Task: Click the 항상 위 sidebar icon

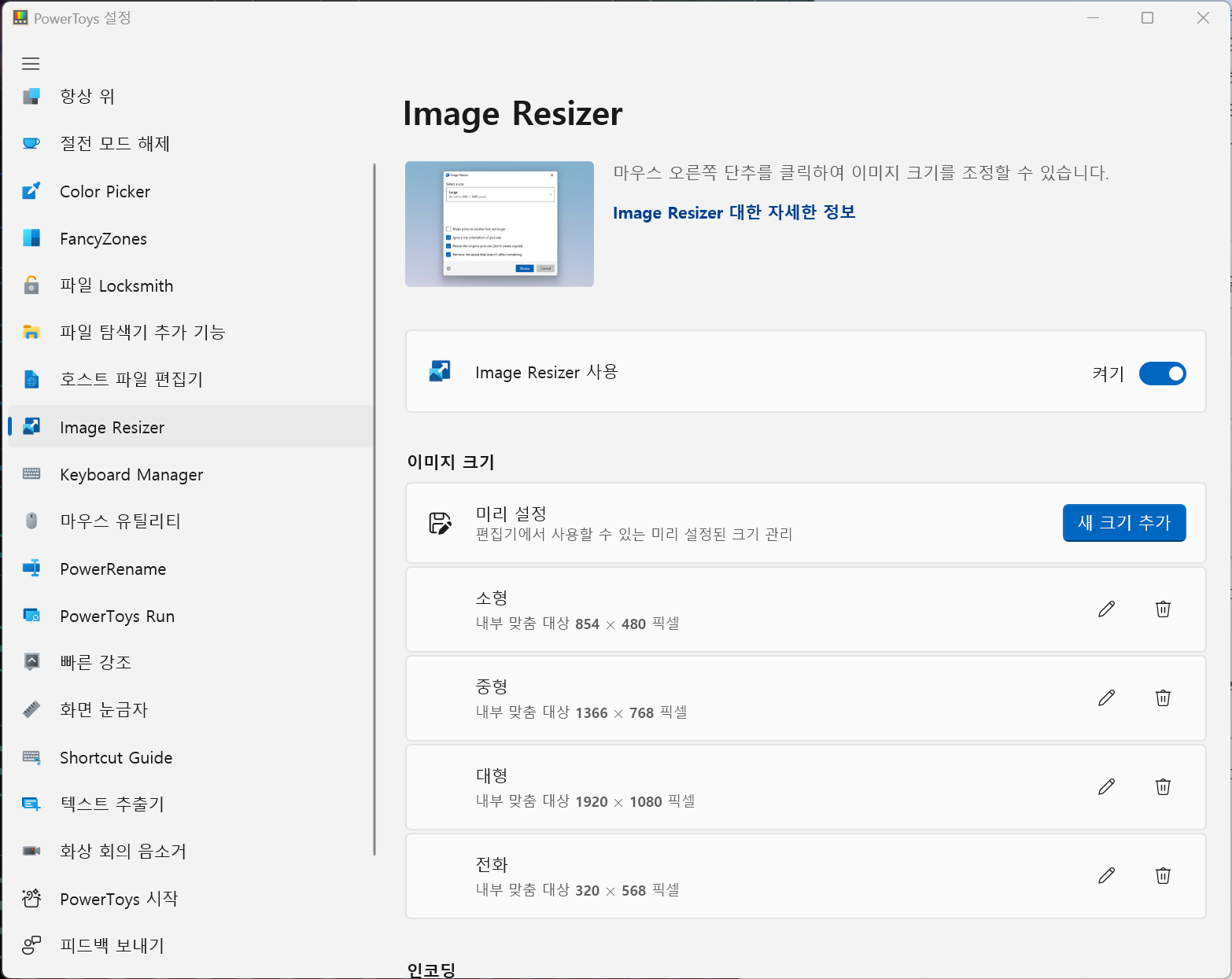Action: tap(31, 96)
